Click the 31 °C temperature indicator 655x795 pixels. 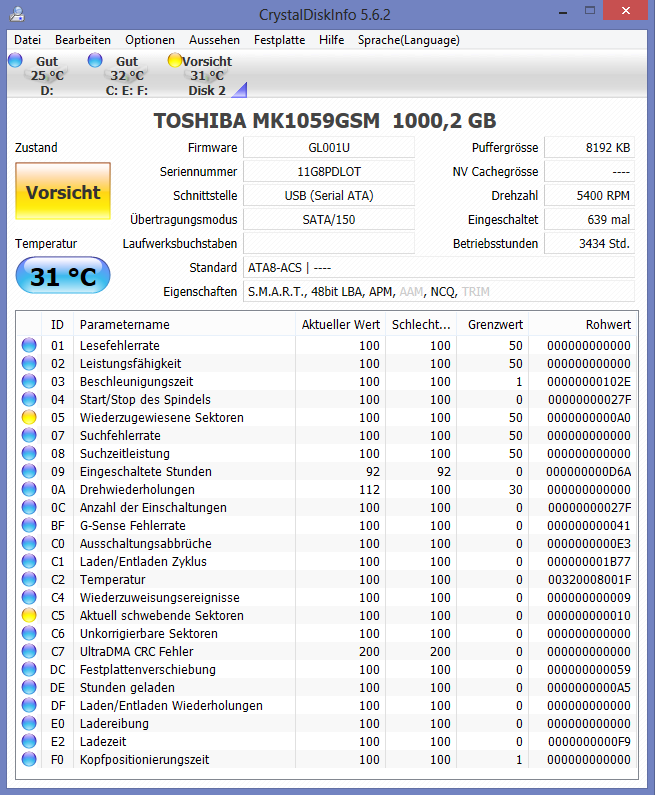[63, 276]
